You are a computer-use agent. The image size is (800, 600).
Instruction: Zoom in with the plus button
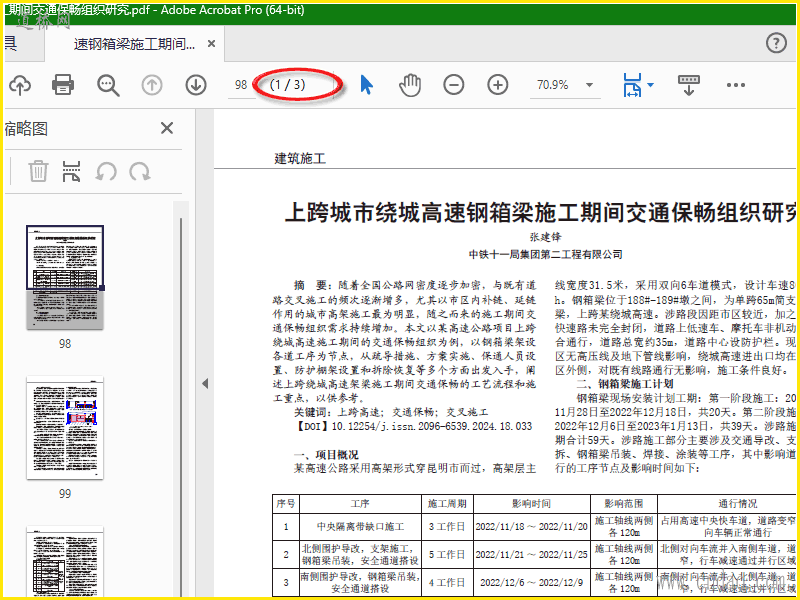(498, 85)
